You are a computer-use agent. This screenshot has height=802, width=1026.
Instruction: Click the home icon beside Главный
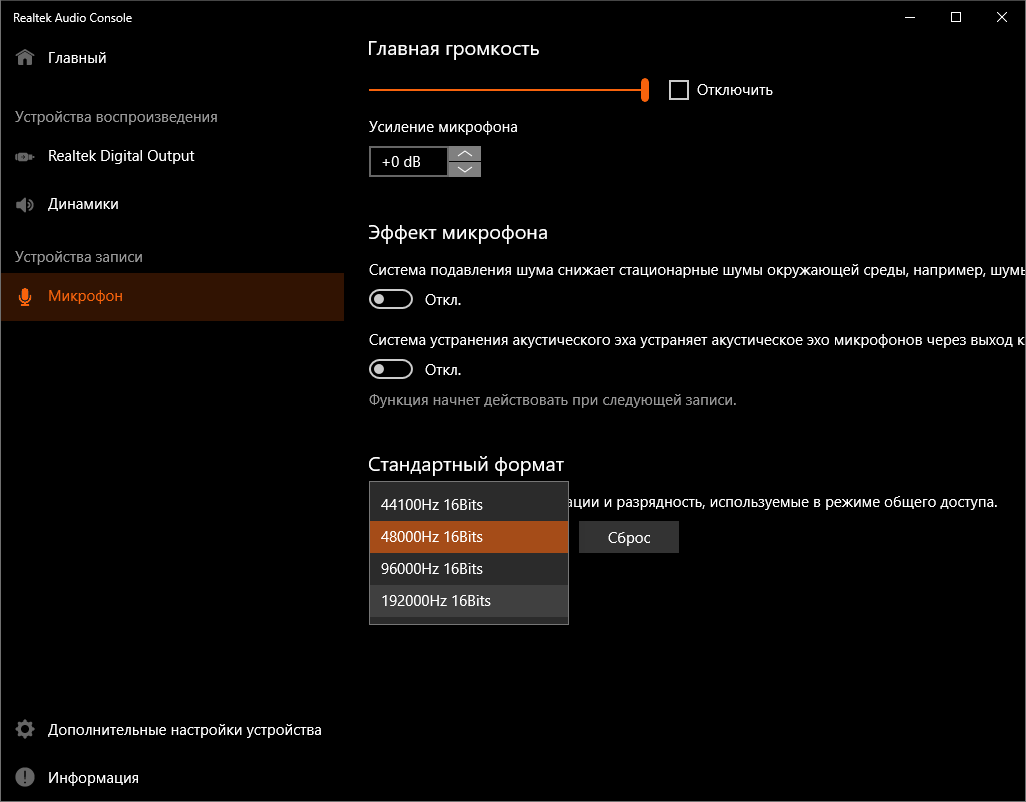[25, 58]
